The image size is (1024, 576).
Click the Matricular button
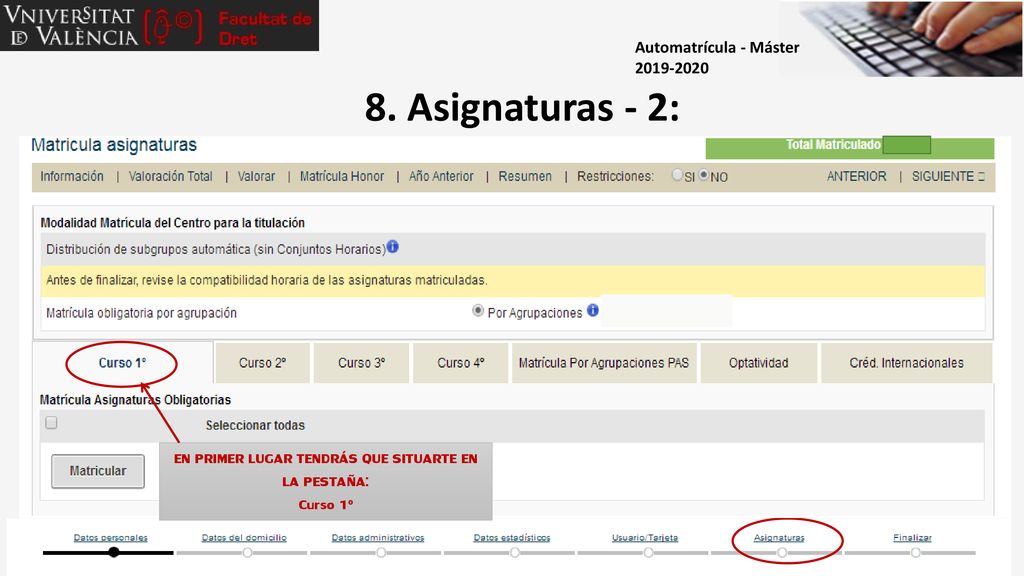[x=98, y=472]
